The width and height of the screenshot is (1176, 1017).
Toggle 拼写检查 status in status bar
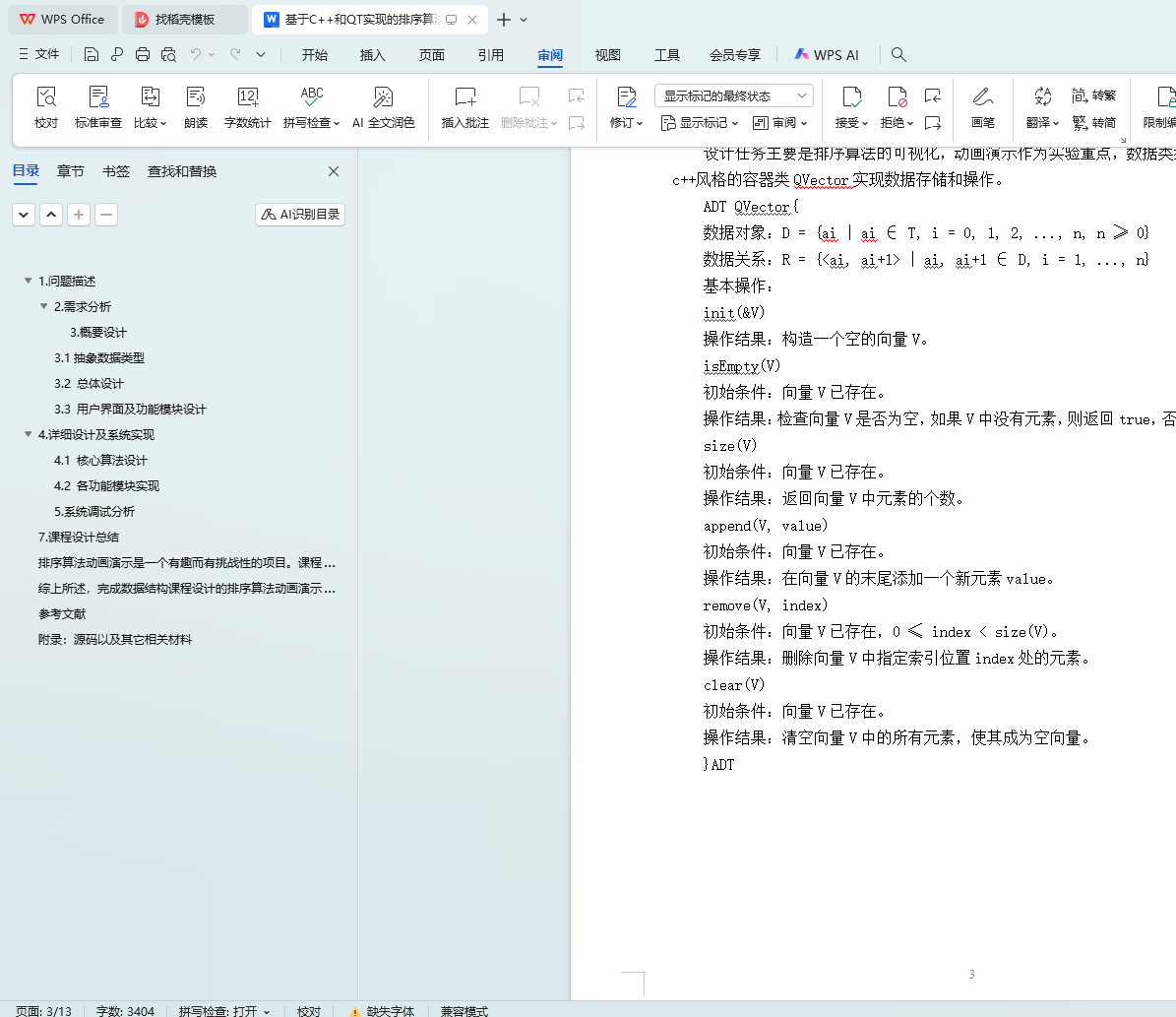click(224, 1011)
